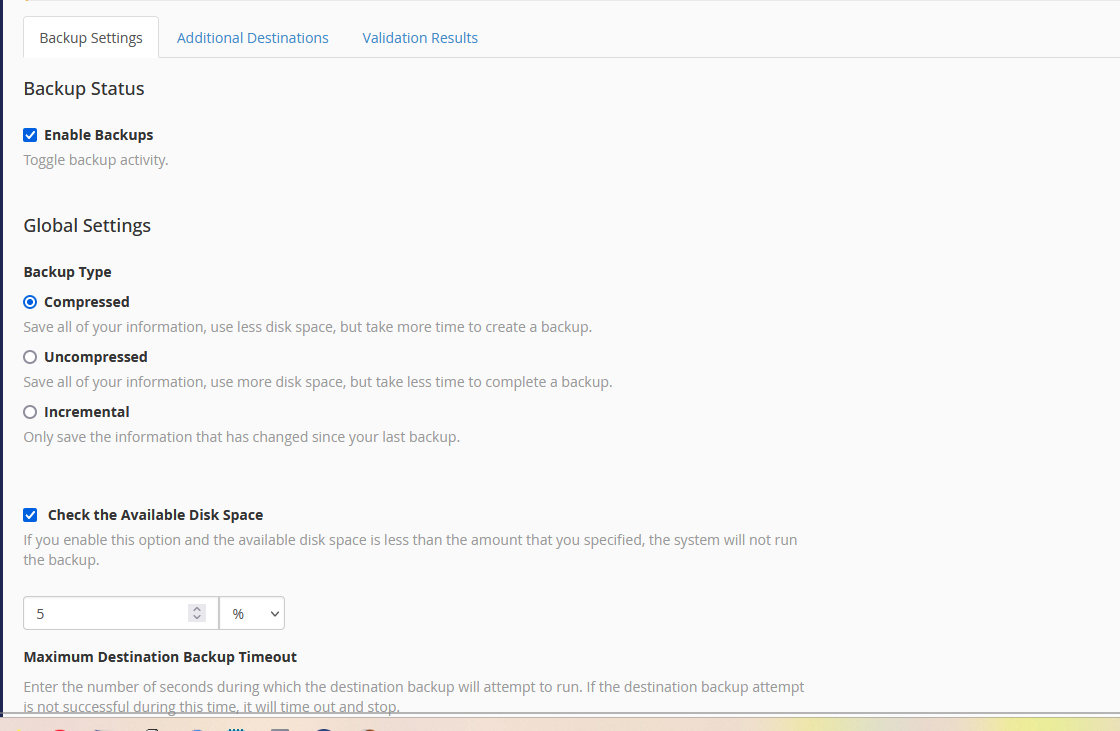Click the 'Global Settings' section heading

tap(87, 226)
